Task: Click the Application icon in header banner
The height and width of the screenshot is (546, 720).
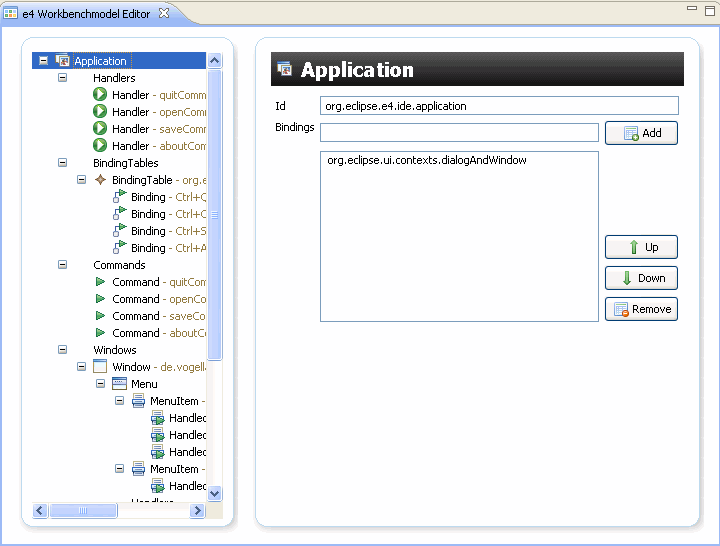Action: [x=285, y=70]
